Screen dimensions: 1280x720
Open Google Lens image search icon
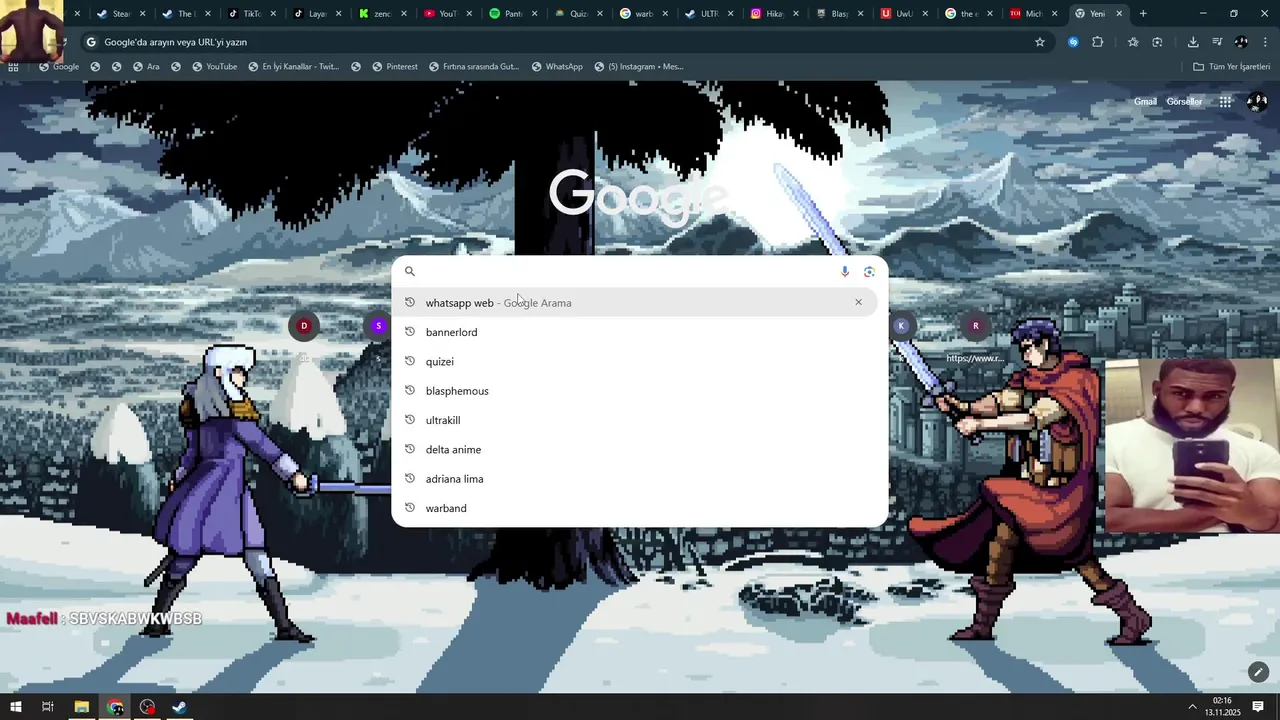869,271
